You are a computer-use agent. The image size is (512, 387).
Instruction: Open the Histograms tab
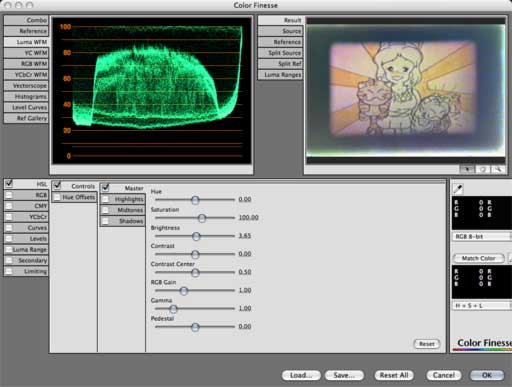click(26, 97)
